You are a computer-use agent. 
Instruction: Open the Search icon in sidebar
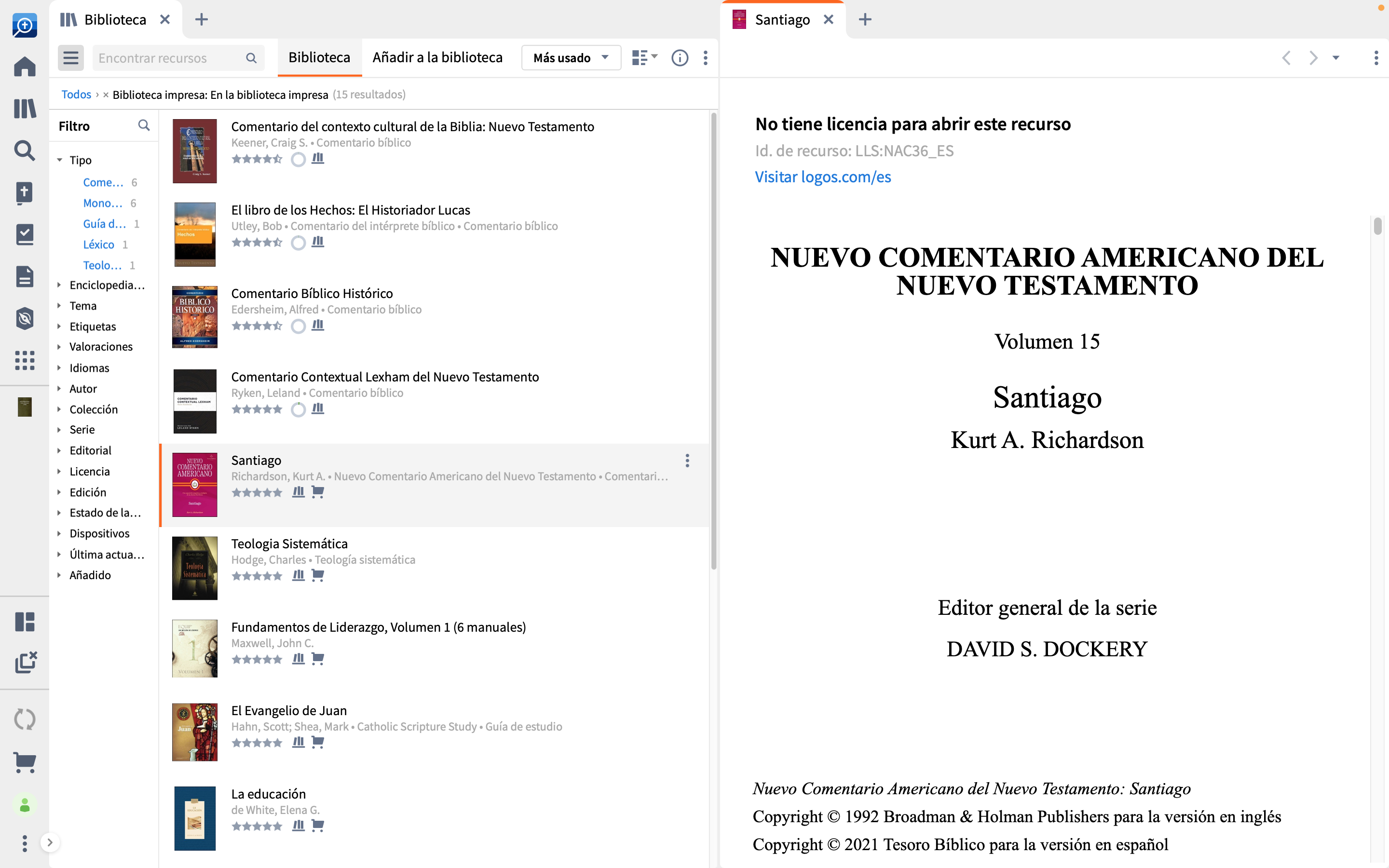point(25,150)
